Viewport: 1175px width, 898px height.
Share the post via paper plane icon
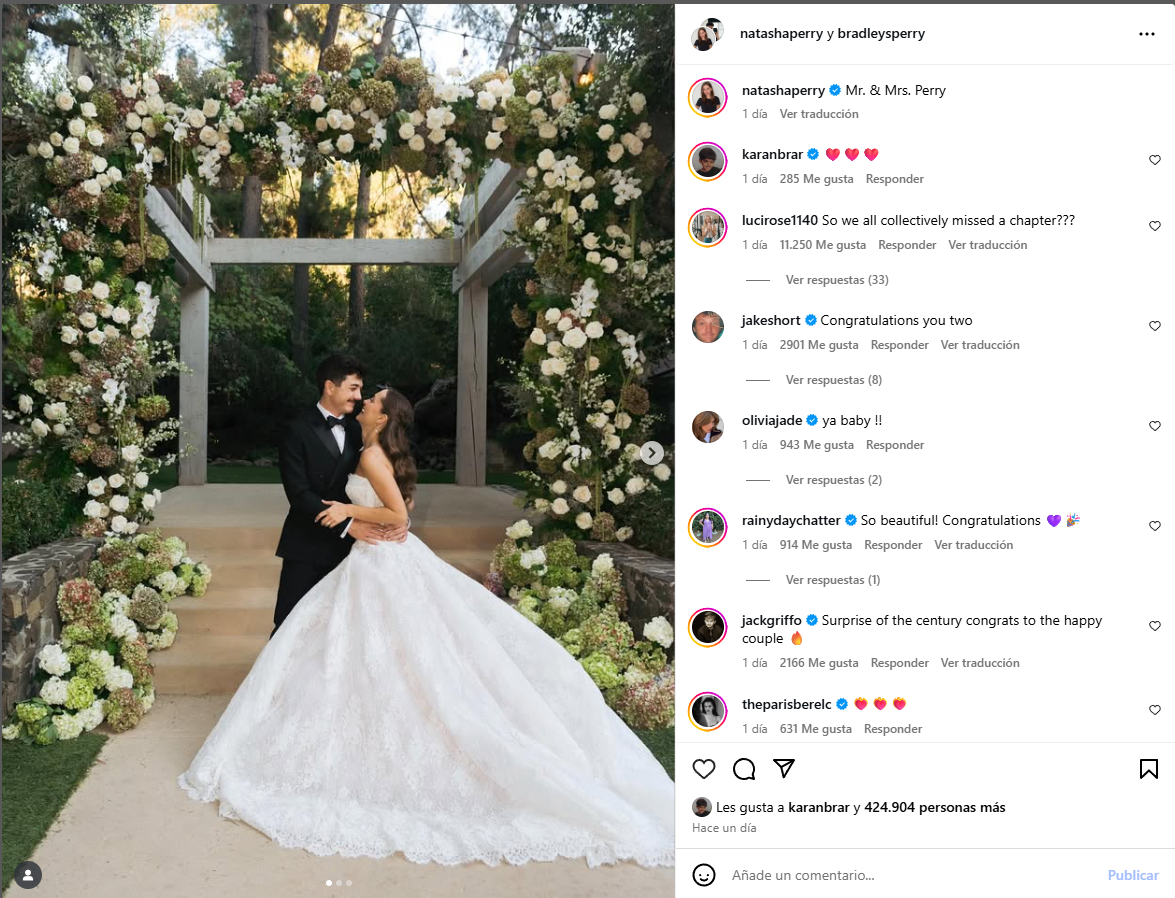(x=784, y=768)
